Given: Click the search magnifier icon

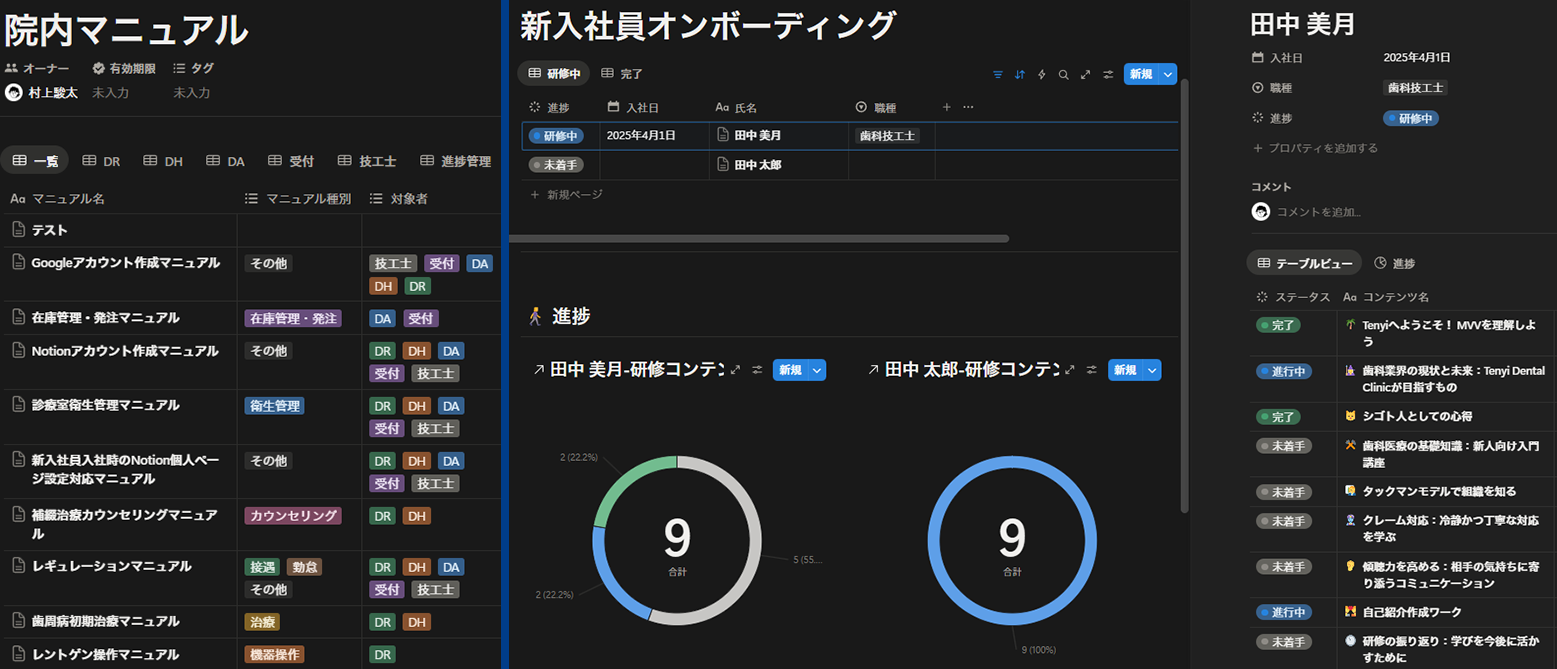Looking at the screenshot, I should tap(1064, 74).
